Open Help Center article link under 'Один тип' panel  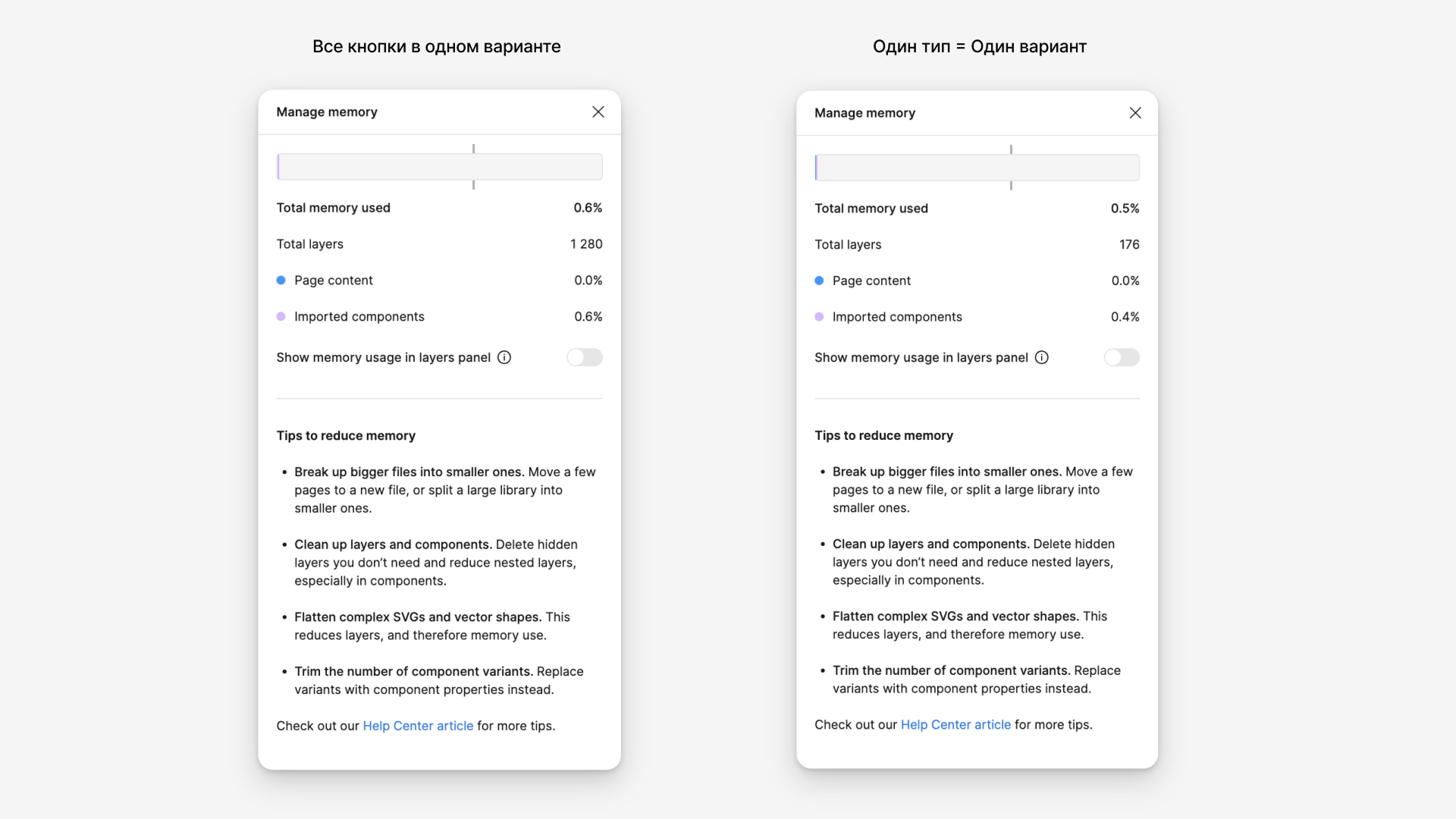pos(955,725)
